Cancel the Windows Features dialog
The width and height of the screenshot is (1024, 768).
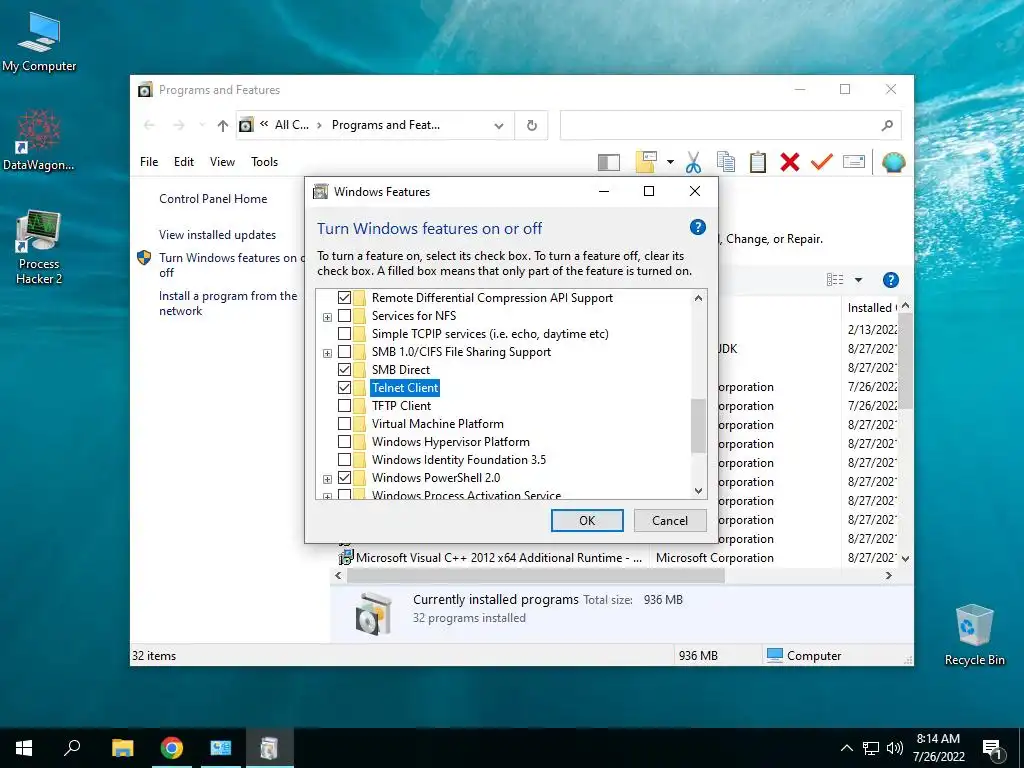click(670, 520)
